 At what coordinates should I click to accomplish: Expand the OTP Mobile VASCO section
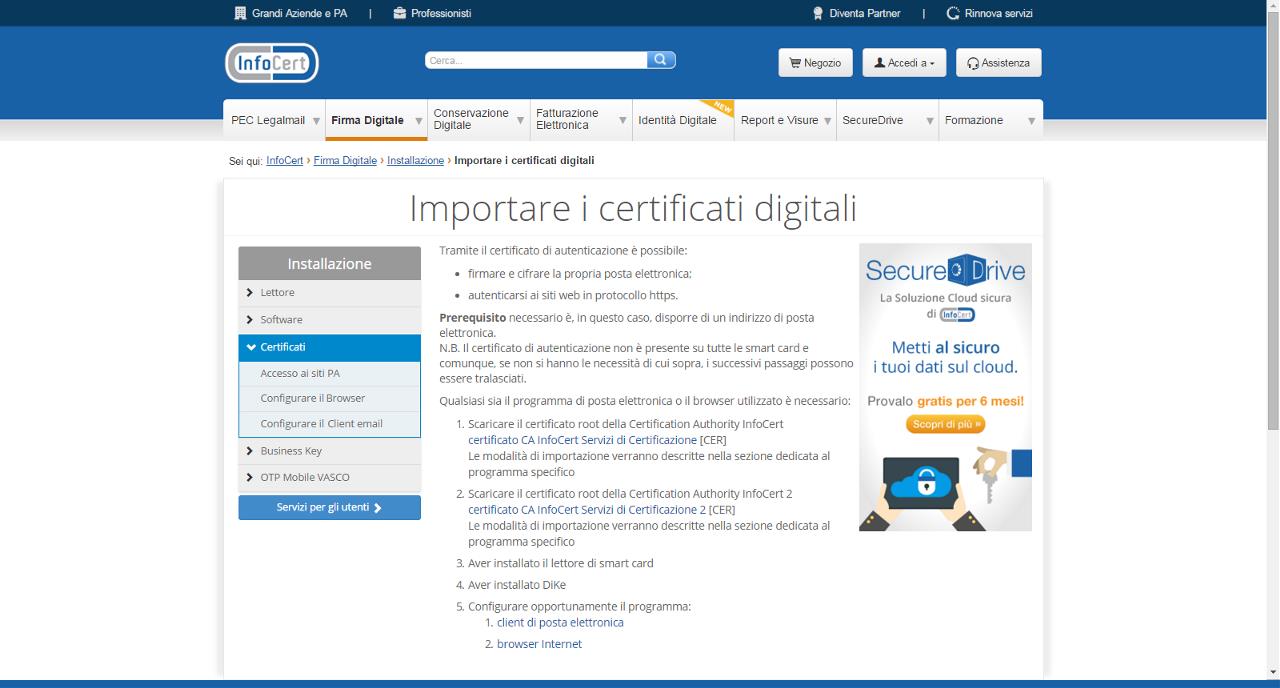point(329,478)
